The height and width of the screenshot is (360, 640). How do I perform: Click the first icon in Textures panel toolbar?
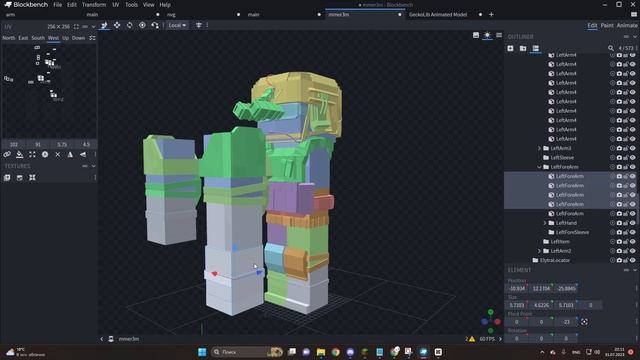[x=7, y=178]
